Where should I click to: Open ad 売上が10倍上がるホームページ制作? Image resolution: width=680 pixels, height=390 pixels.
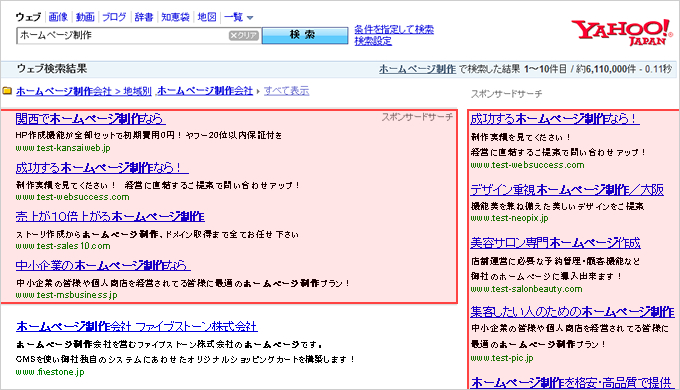tap(110, 216)
